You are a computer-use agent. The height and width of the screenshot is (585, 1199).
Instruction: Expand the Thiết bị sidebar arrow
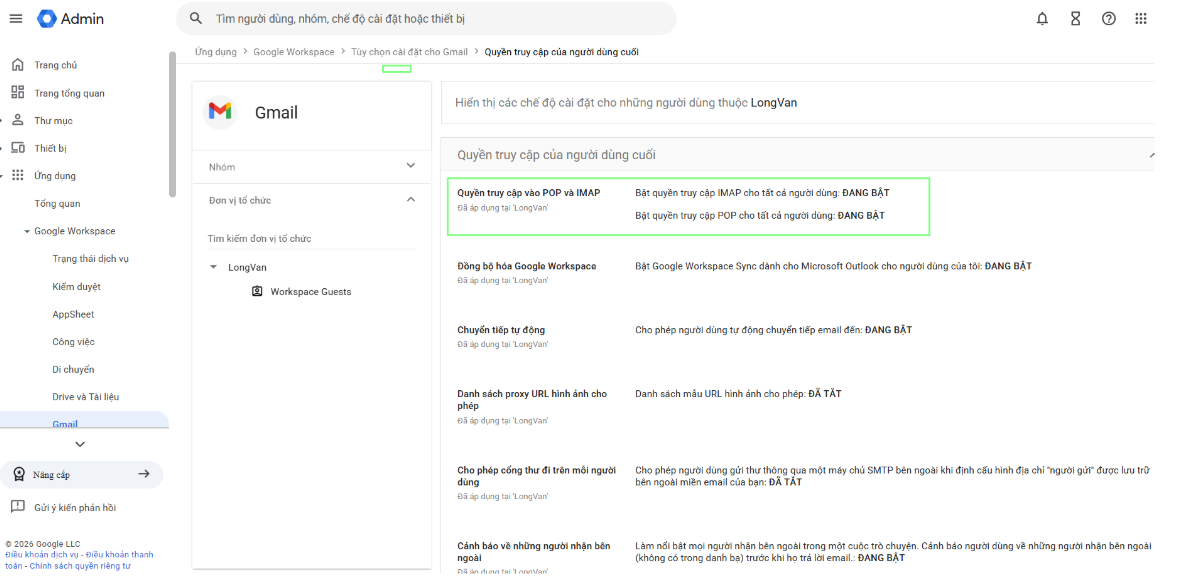tap(2, 148)
